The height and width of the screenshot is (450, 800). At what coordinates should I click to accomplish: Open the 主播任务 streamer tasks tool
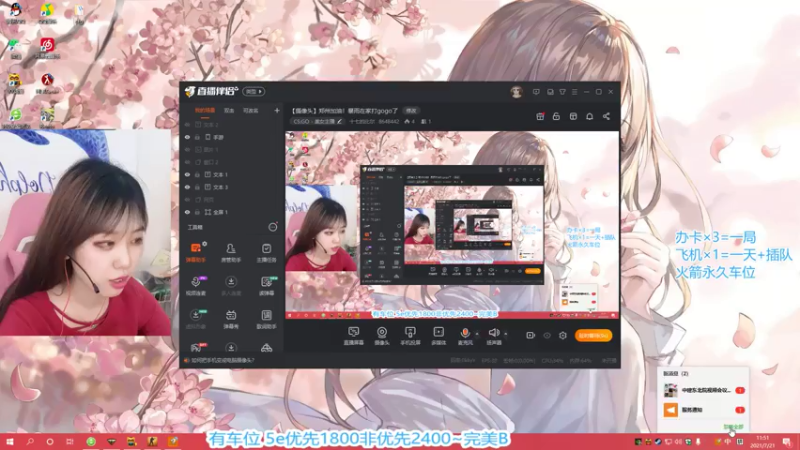click(266, 252)
